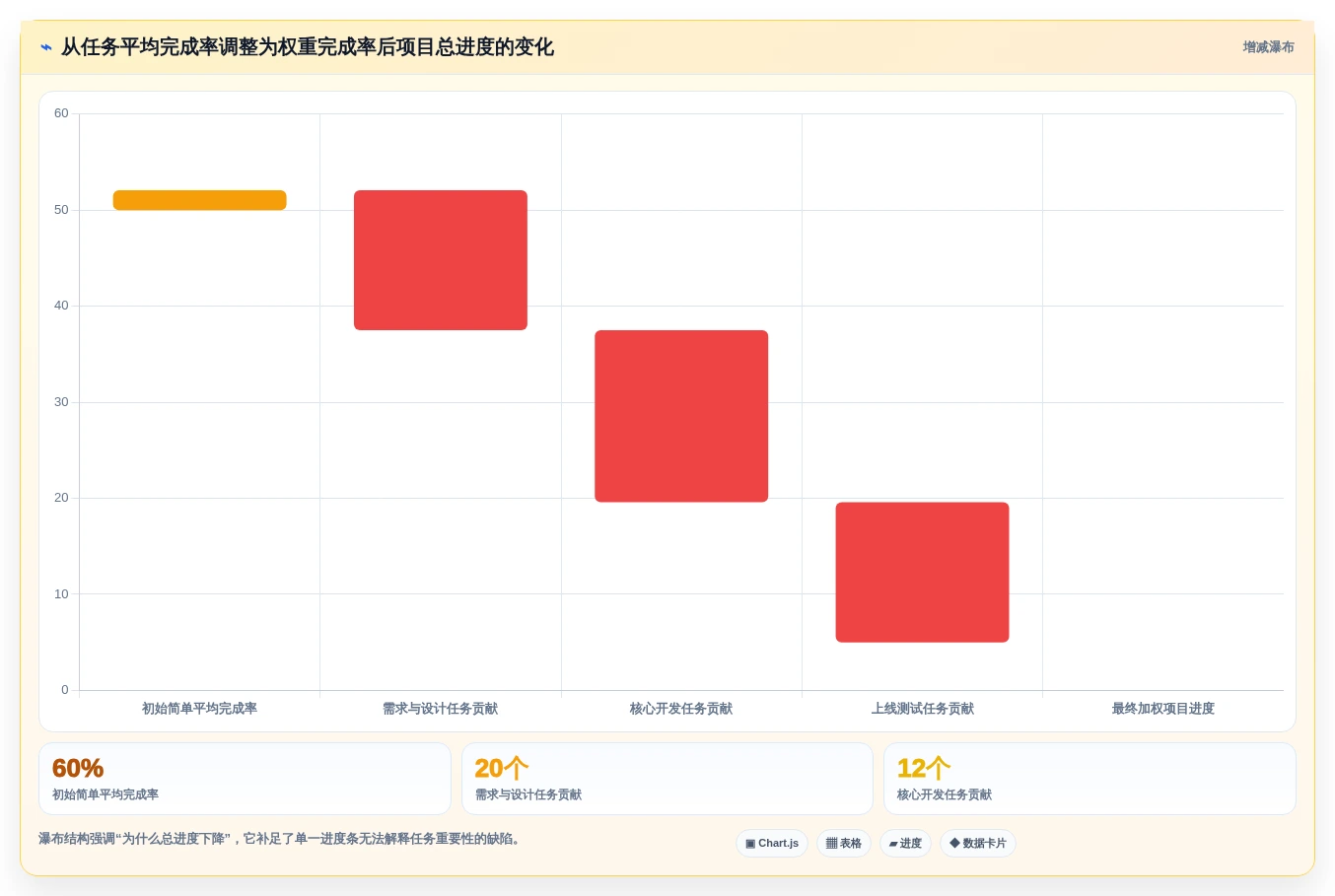Select the 进度 tag chip
This screenshot has width=1335, height=896.
905,844
